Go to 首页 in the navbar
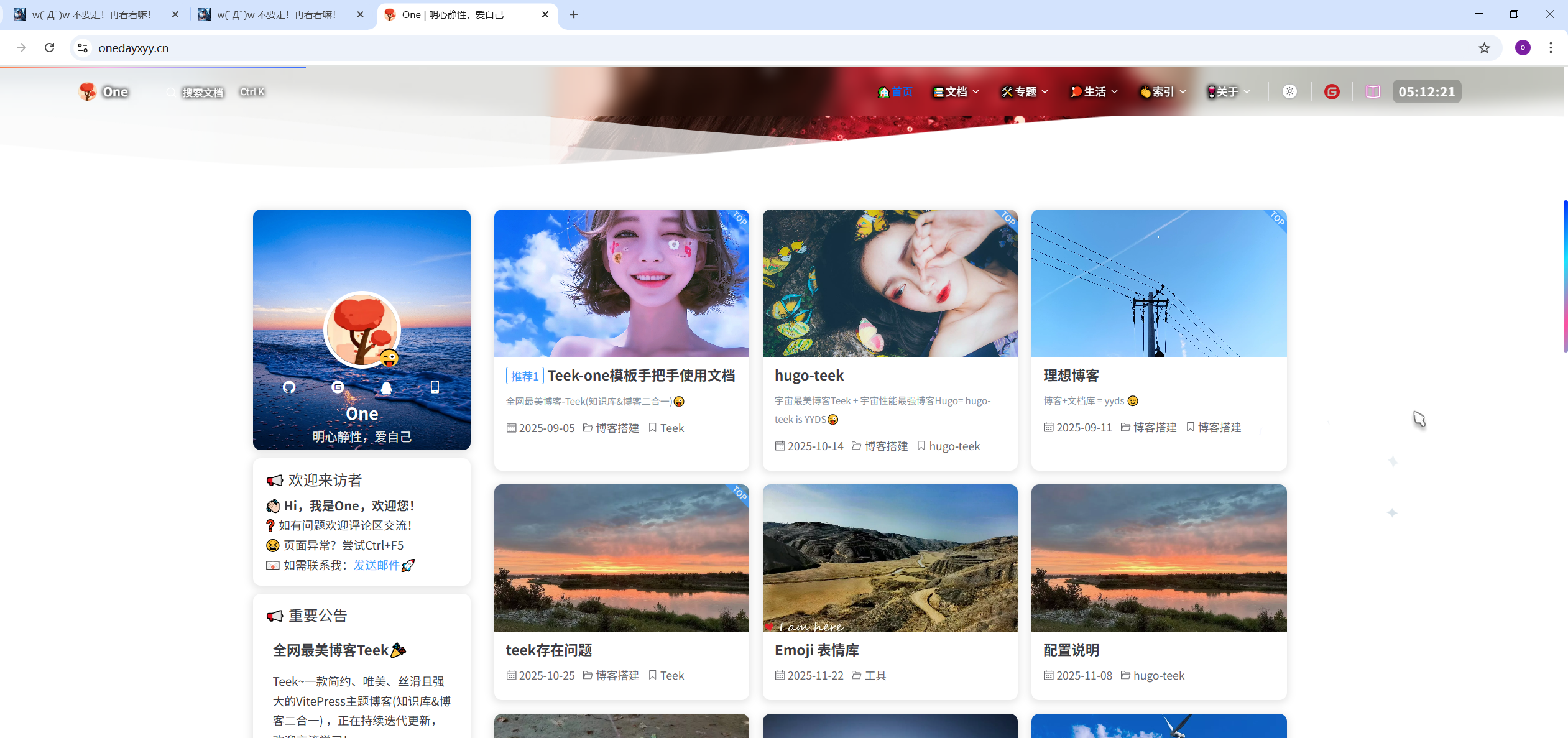 click(x=895, y=92)
